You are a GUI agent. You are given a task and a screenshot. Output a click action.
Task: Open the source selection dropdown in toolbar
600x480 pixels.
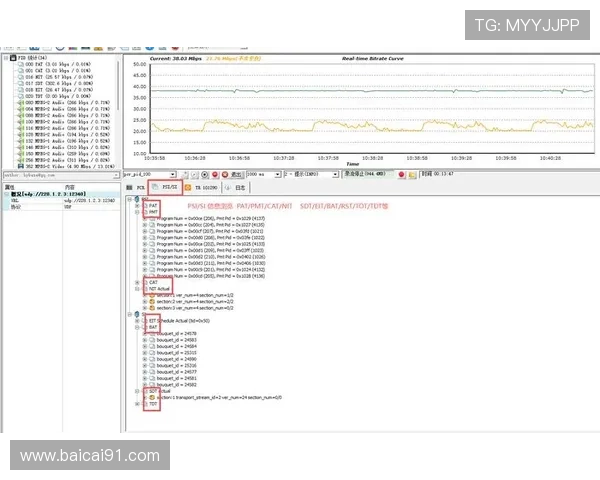(x=148, y=173)
